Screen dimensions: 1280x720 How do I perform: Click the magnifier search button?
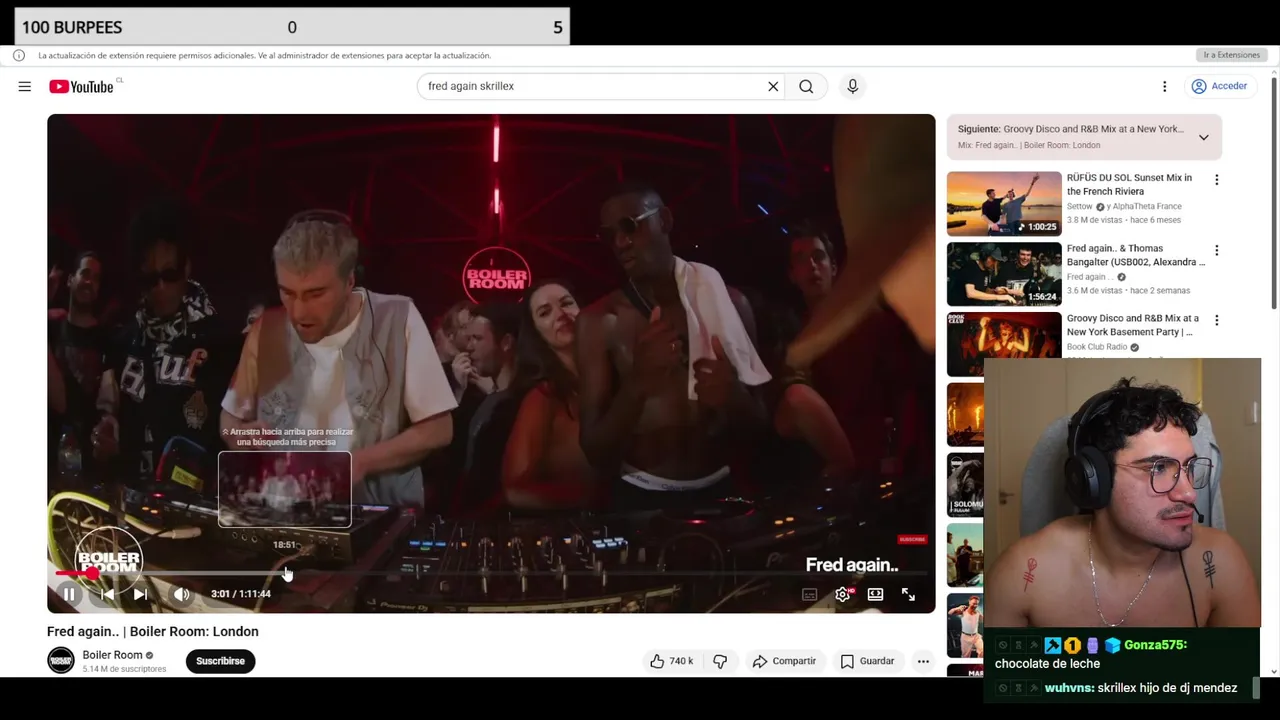tap(806, 86)
